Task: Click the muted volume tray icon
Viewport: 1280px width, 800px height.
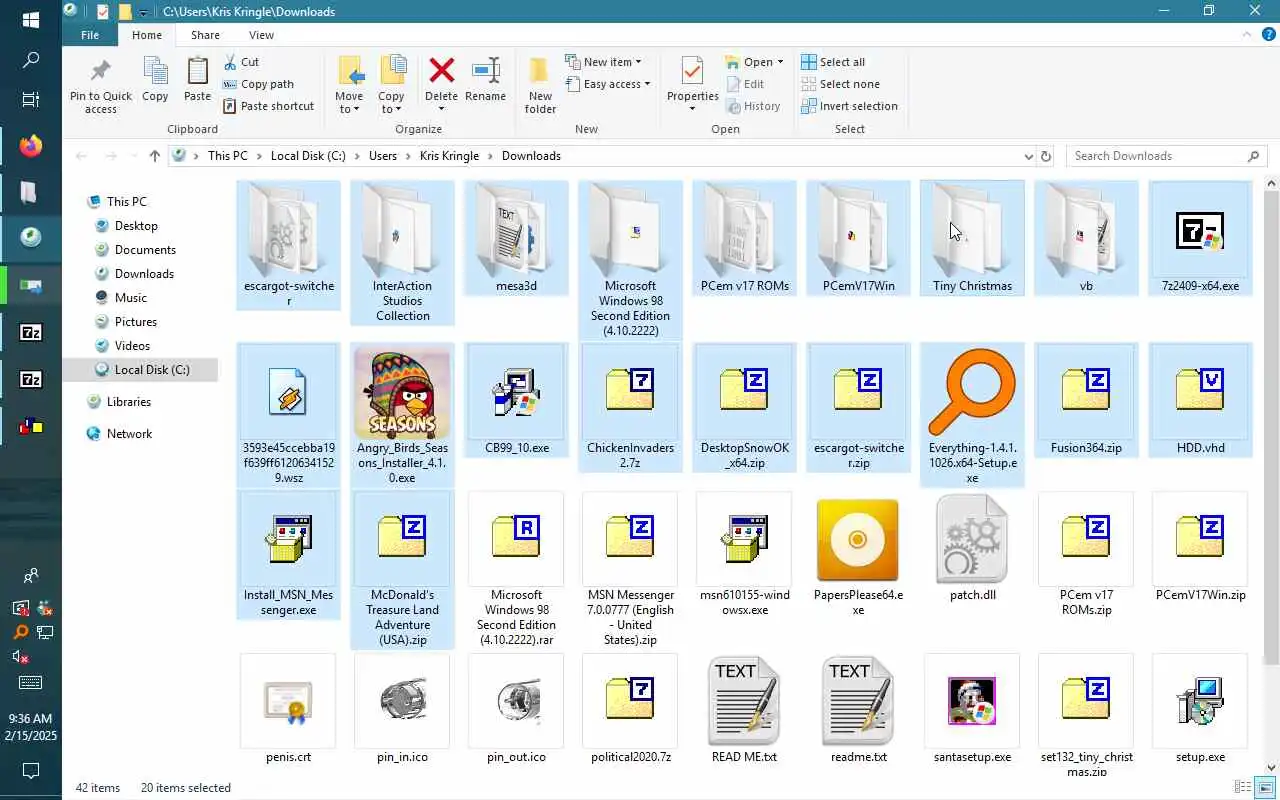Action: [20, 657]
